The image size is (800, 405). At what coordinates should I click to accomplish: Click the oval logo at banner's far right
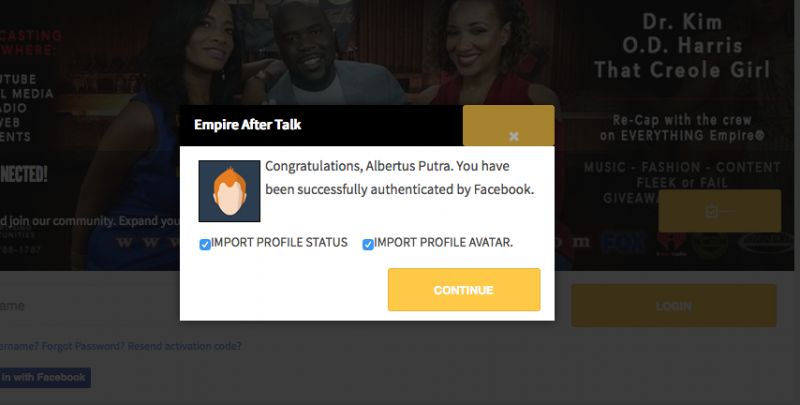[766, 243]
